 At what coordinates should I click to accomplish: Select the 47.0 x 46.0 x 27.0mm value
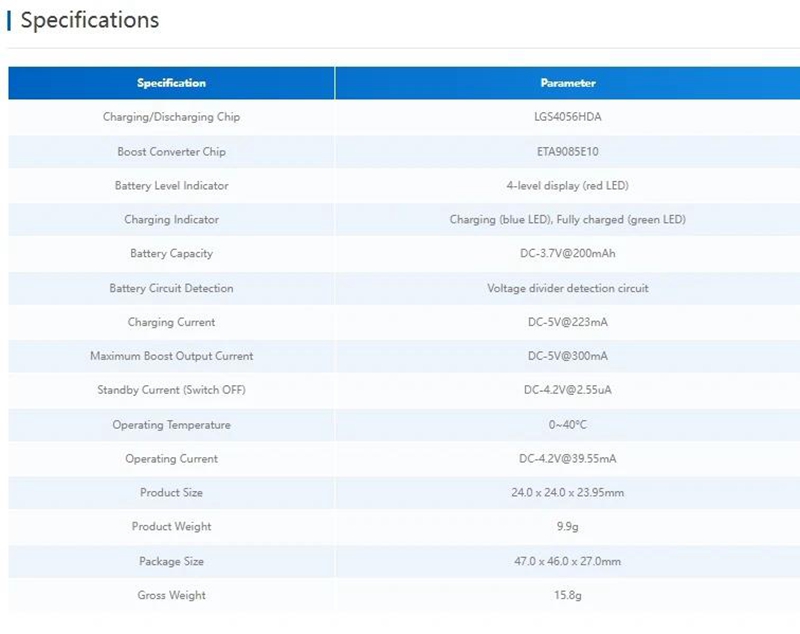[x=567, y=562]
